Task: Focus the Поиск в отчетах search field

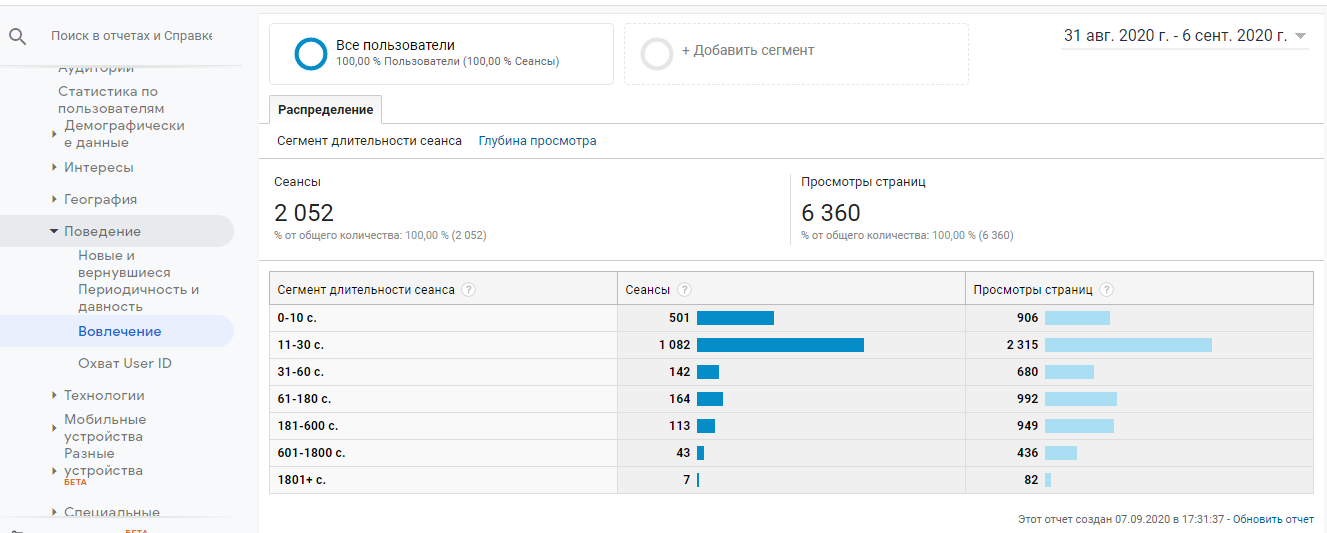Action: coord(131,36)
